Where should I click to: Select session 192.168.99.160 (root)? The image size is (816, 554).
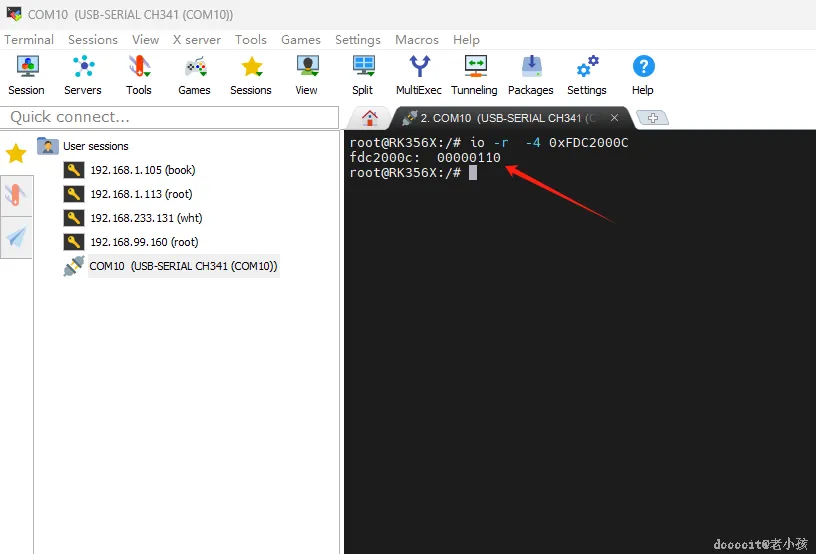[x=144, y=242]
